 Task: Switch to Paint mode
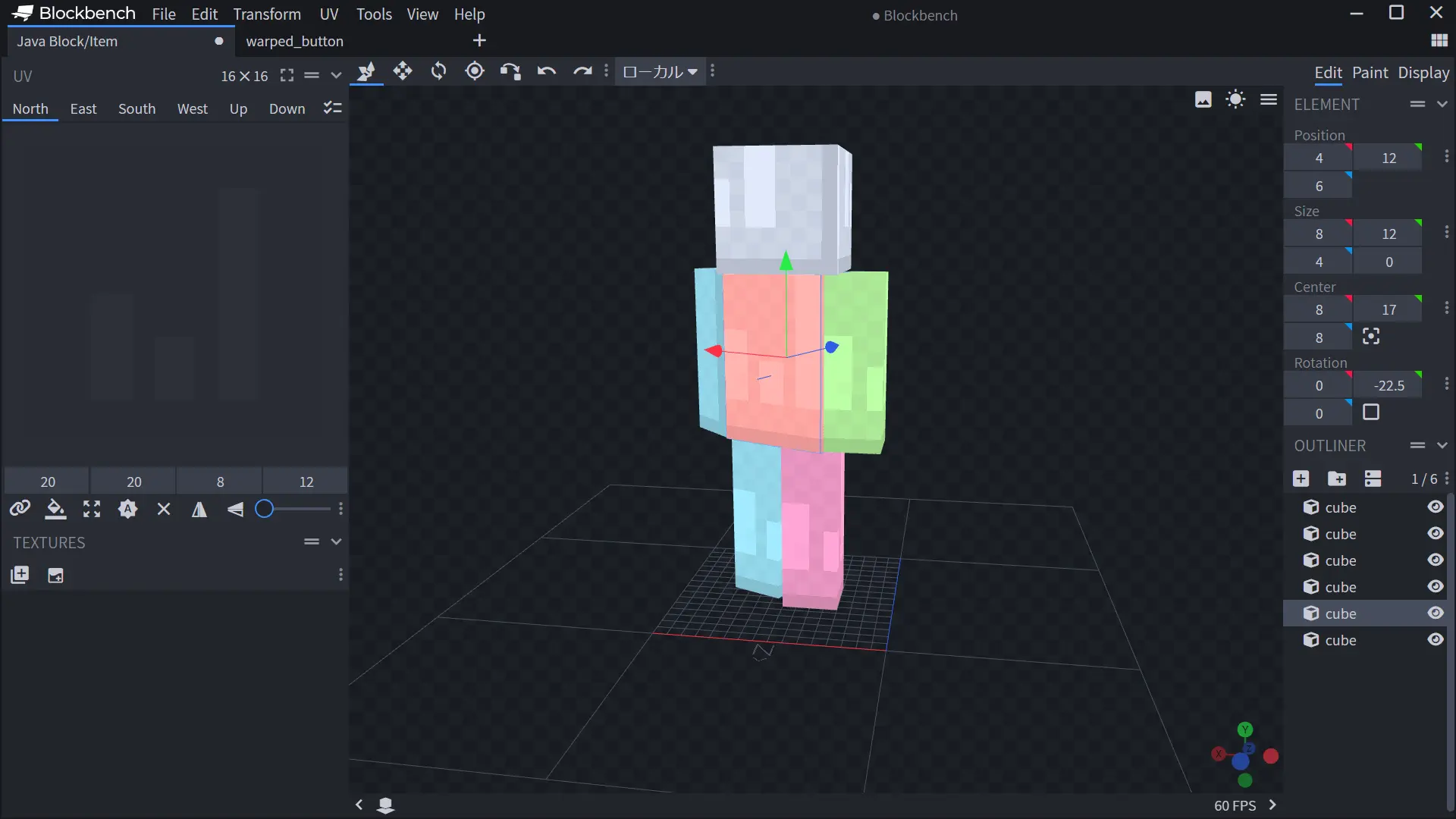pyautogui.click(x=1370, y=73)
